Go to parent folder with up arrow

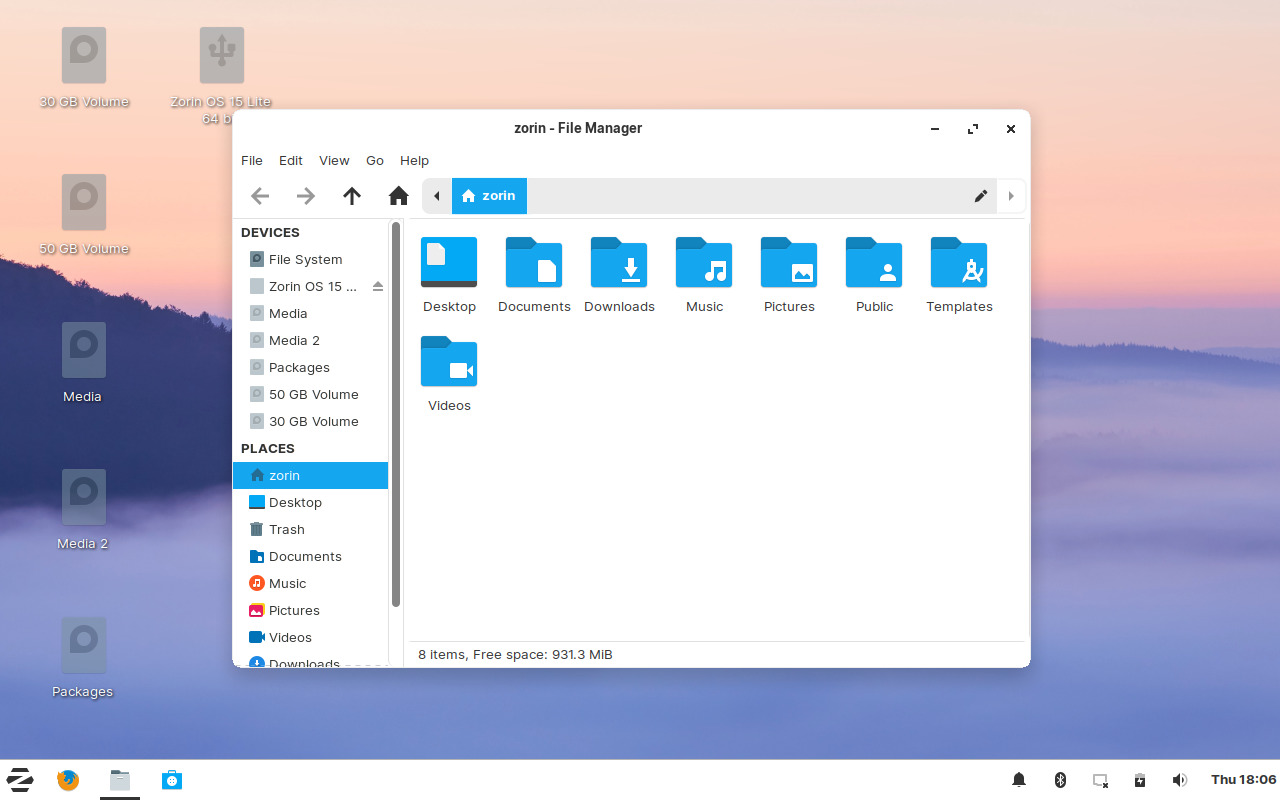point(352,196)
